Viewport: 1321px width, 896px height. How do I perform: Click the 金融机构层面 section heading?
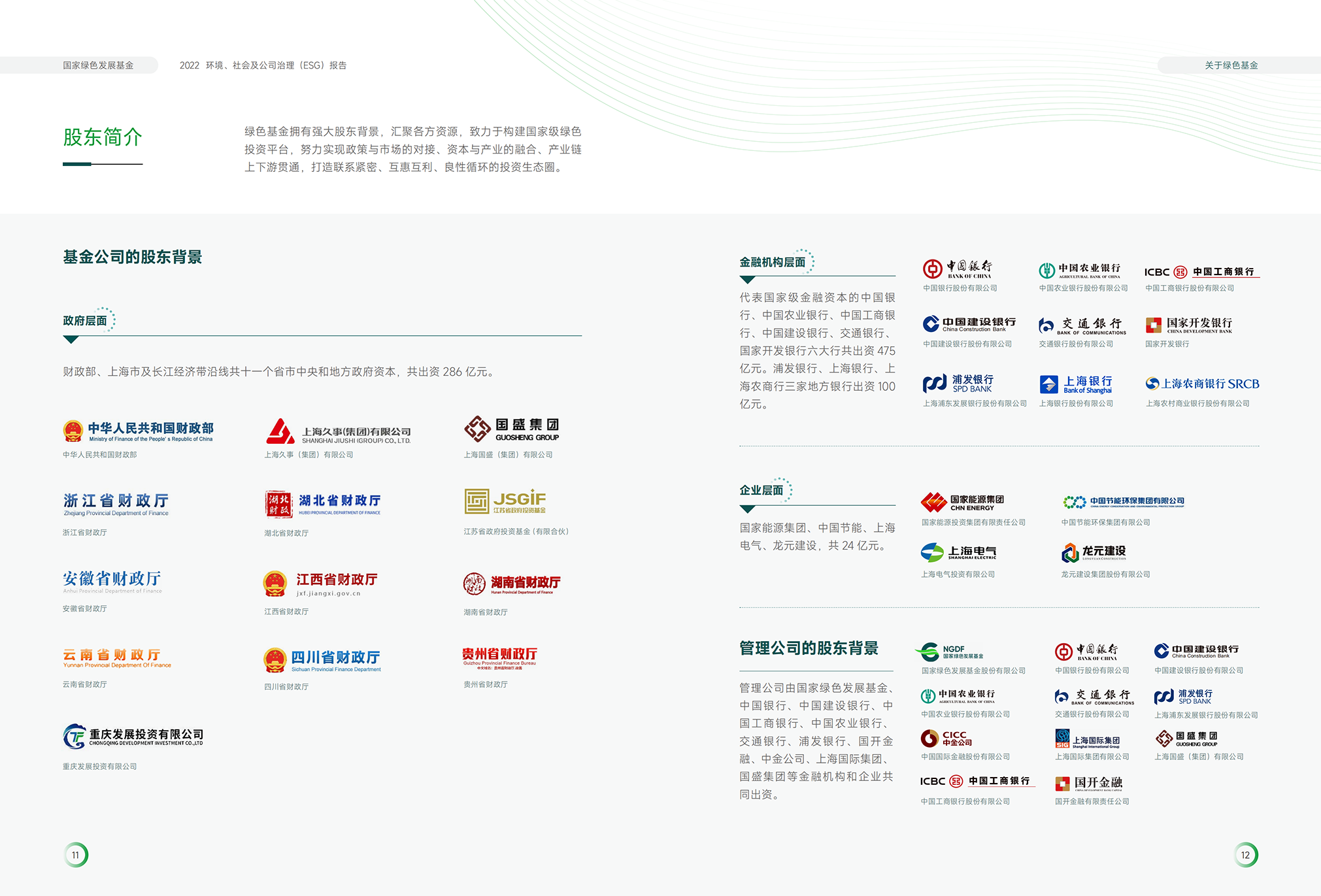[772, 262]
